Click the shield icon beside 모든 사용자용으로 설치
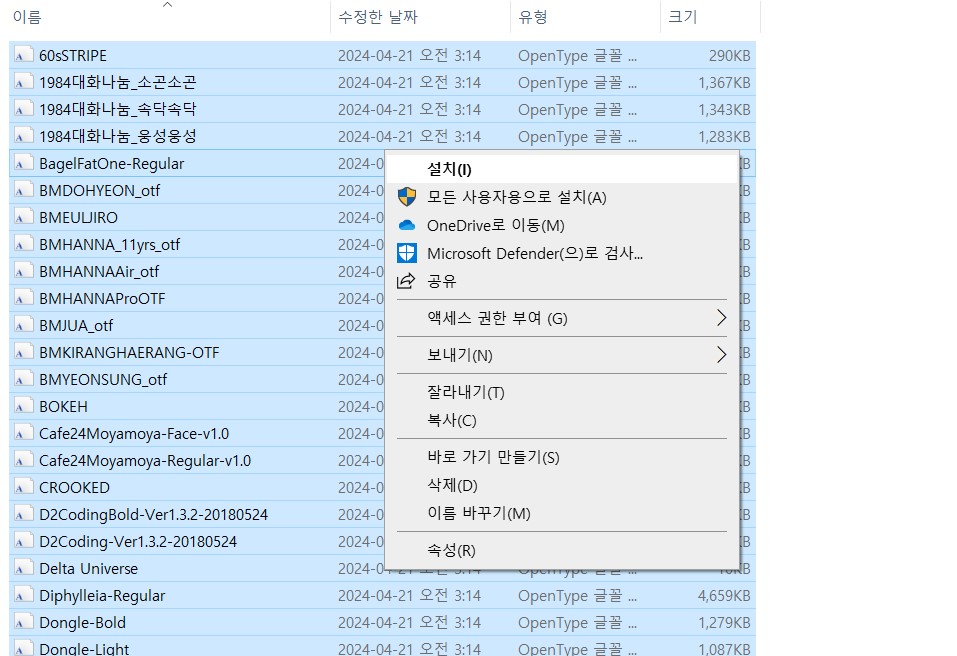957x656 pixels. click(407, 197)
